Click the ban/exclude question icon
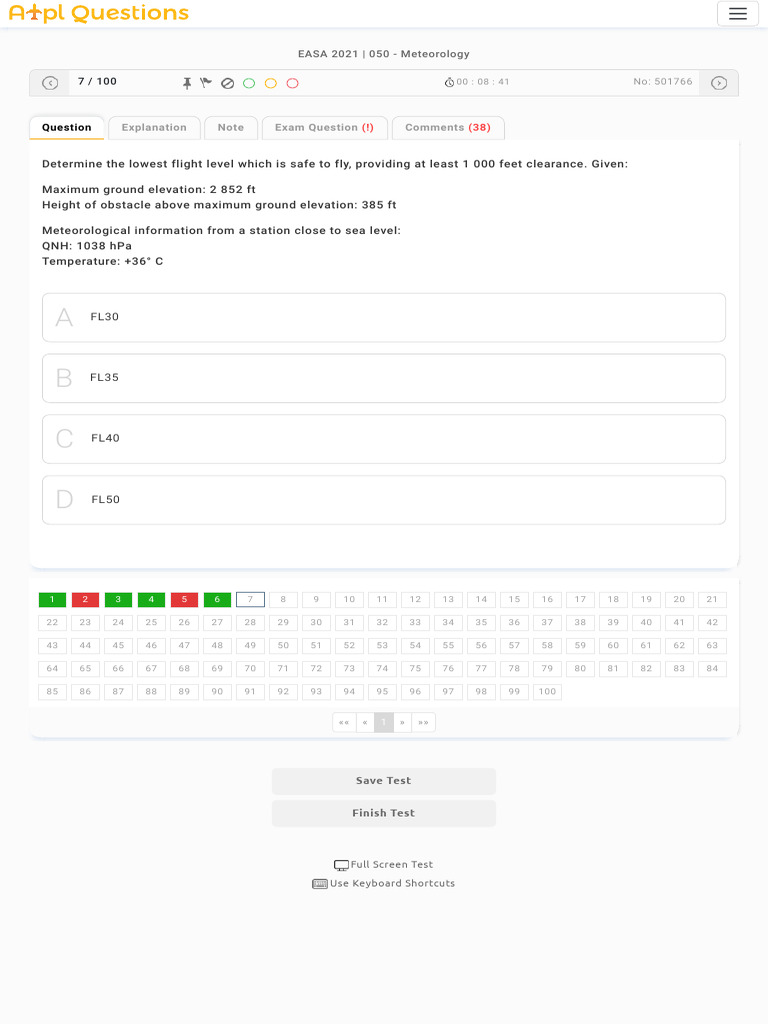Image resolution: width=768 pixels, height=1024 pixels. point(227,83)
